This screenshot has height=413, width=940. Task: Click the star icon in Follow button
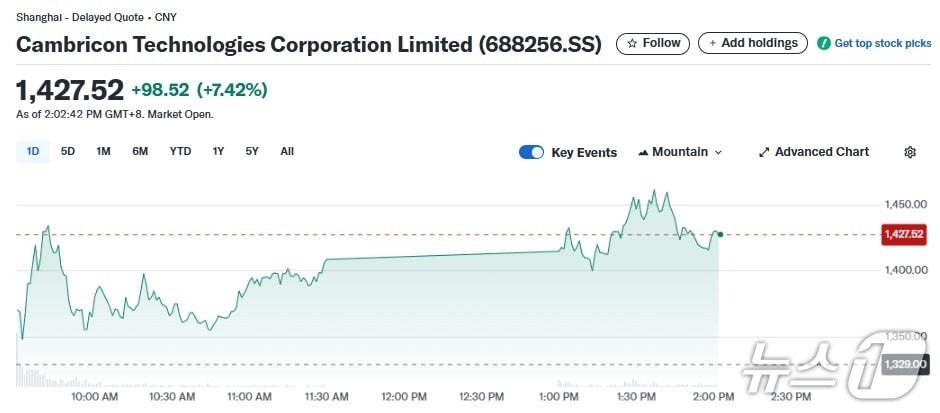click(x=631, y=43)
